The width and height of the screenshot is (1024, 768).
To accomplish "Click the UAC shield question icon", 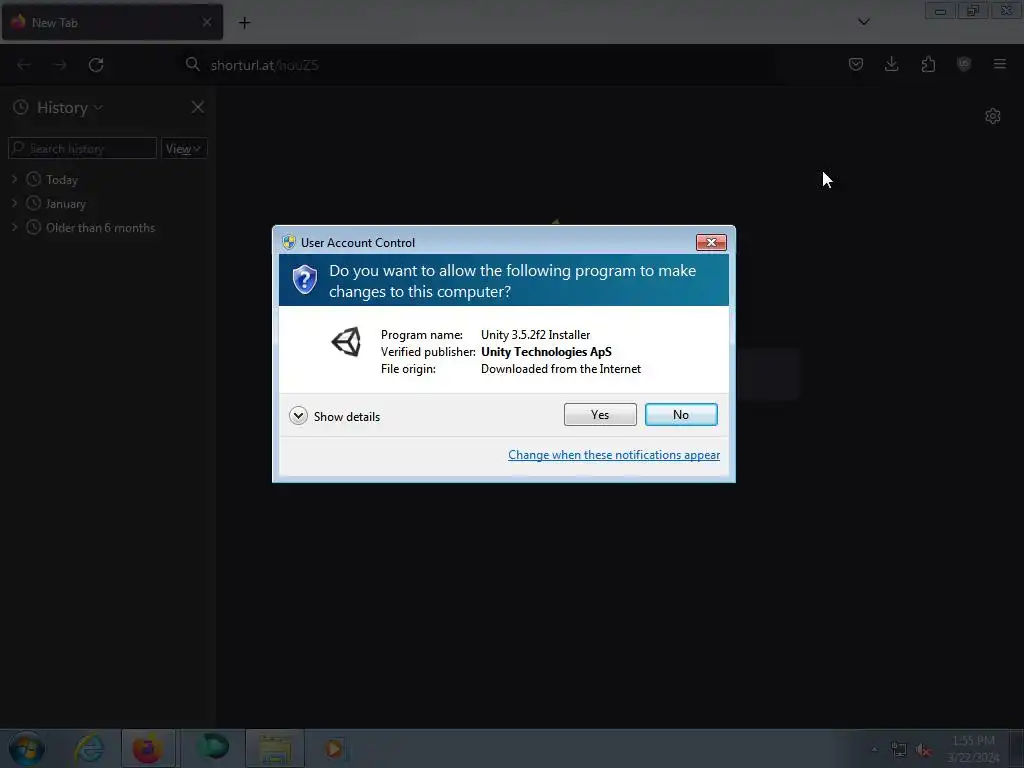I will click(x=304, y=280).
